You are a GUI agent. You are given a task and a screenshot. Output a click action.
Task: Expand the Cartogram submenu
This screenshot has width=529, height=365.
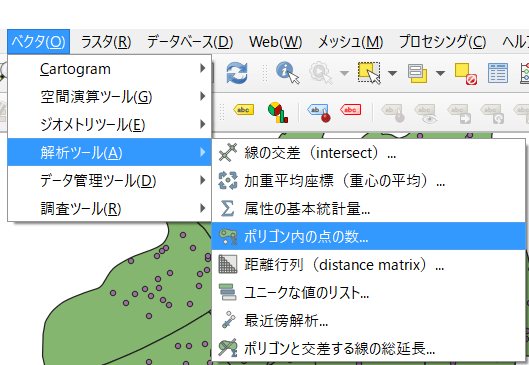pos(109,68)
